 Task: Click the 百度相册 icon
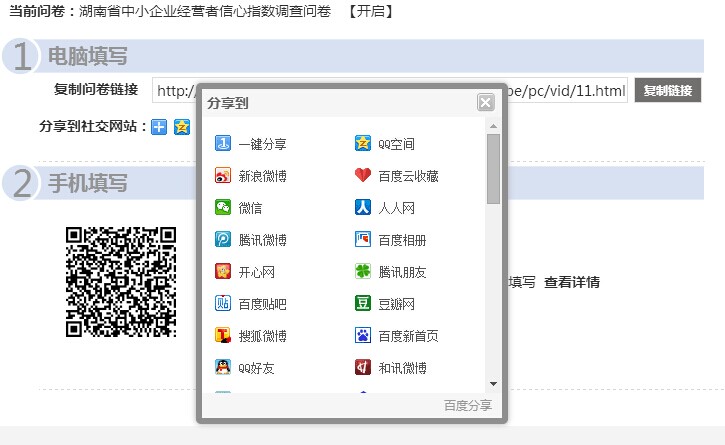click(363, 240)
